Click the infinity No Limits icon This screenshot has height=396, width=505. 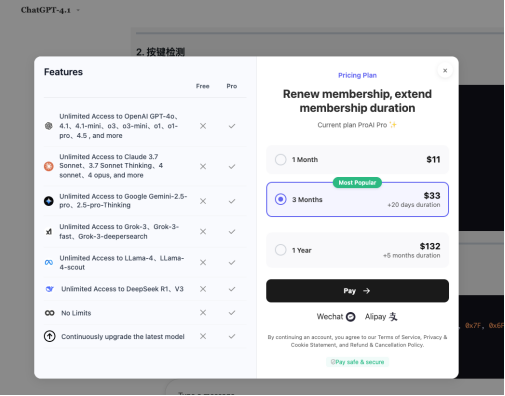click(x=50, y=313)
